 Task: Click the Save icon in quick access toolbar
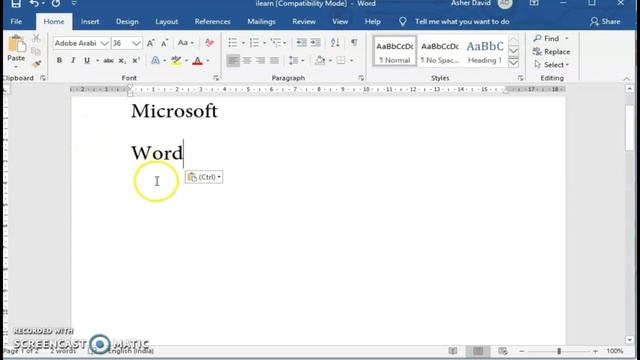click(16, 4)
